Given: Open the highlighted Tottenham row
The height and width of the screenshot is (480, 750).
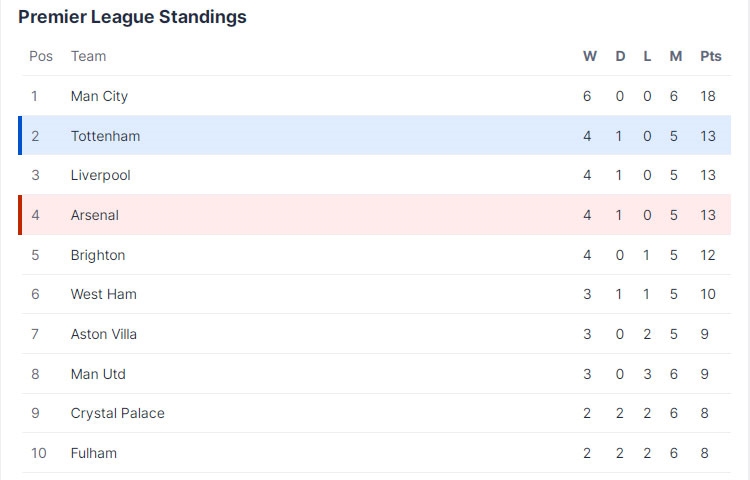Looking at the screenshot, I should (x=376, y=135).
